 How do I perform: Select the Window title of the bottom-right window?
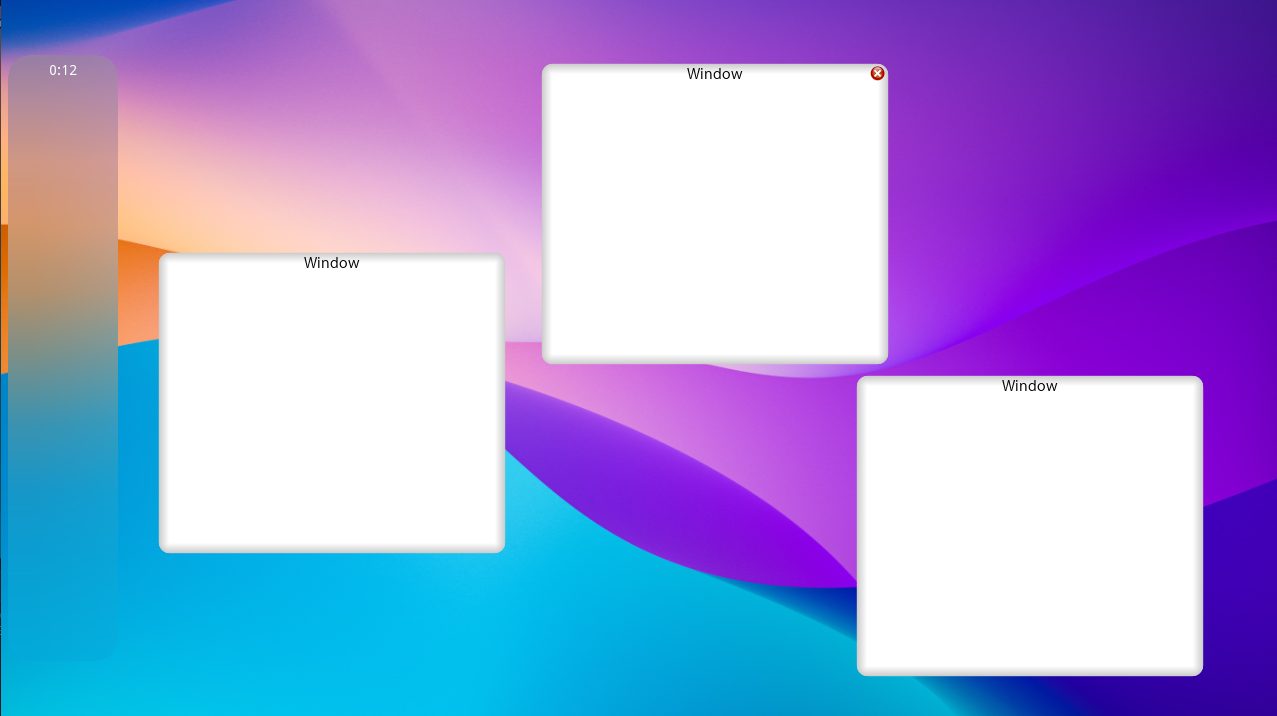point(1029,385)
